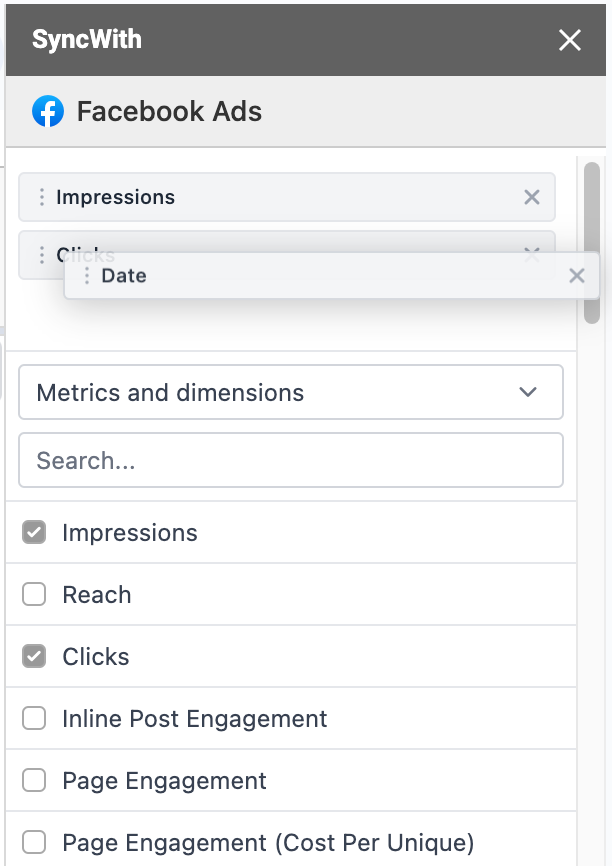Remove the Date field chip
Image resolution: width=612 pixels, height=866 pixels.
(576, 276)
